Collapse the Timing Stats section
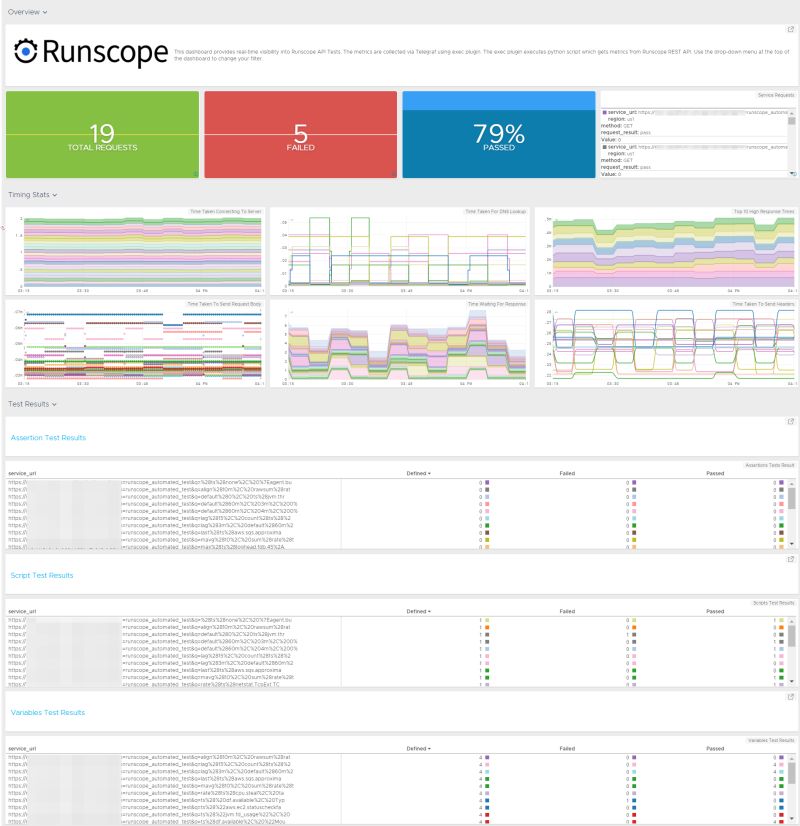 (x=30, y=195)
